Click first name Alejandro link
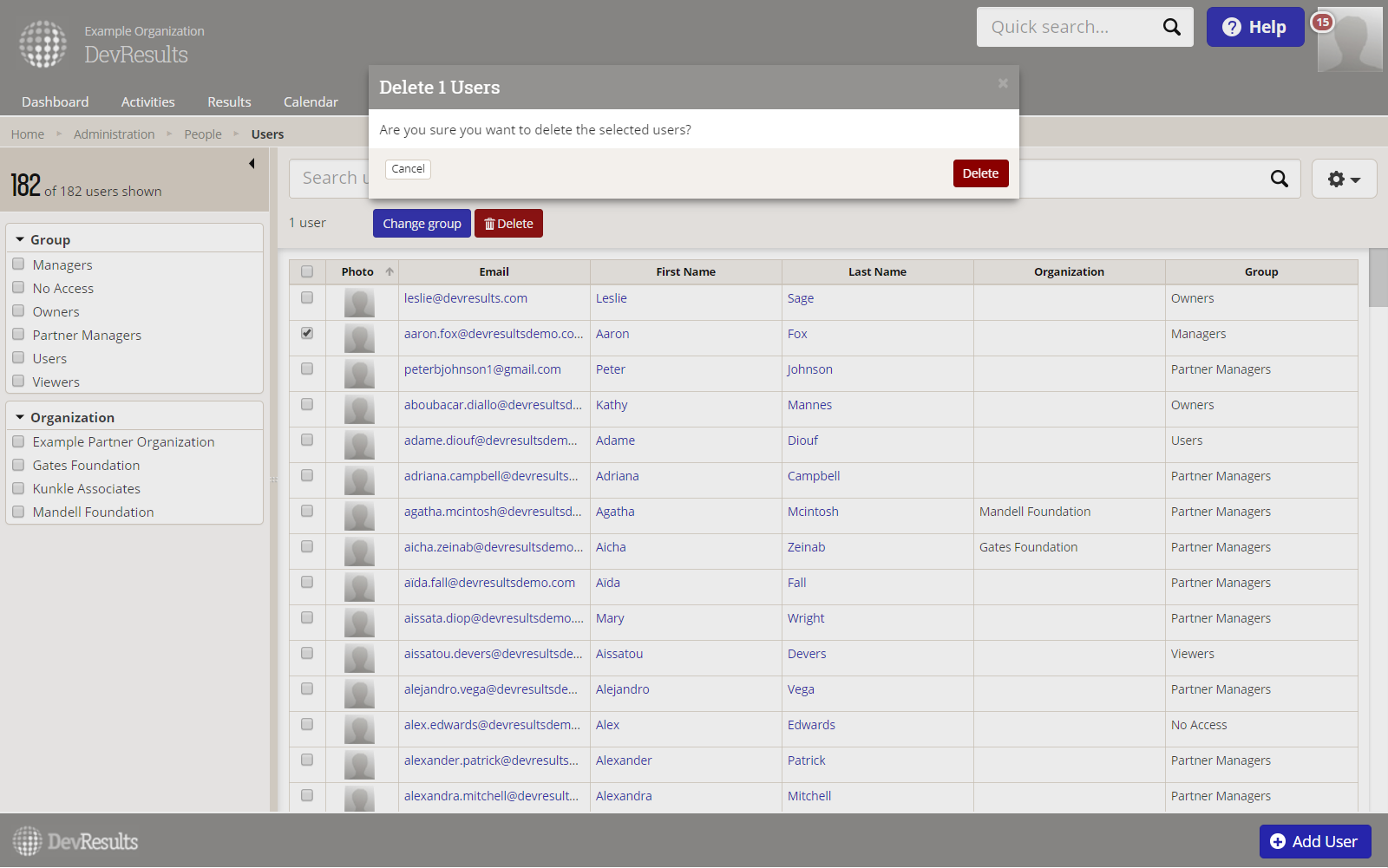This screenshot has height=868, width=1388. 622,689
